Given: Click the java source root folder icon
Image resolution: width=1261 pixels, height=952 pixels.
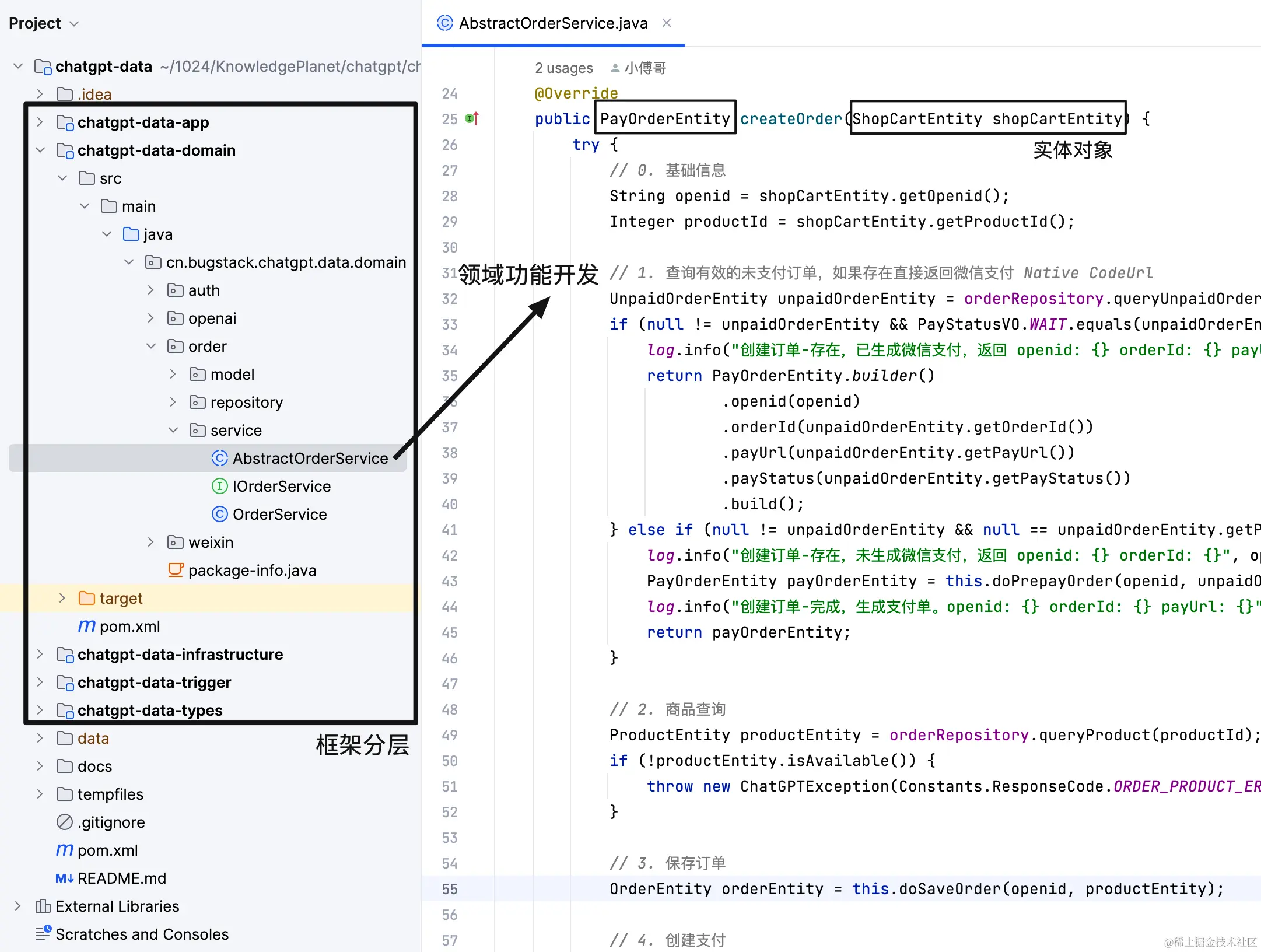Looking at the screenshot, I should pyautogui.click(x=131, y=234).
